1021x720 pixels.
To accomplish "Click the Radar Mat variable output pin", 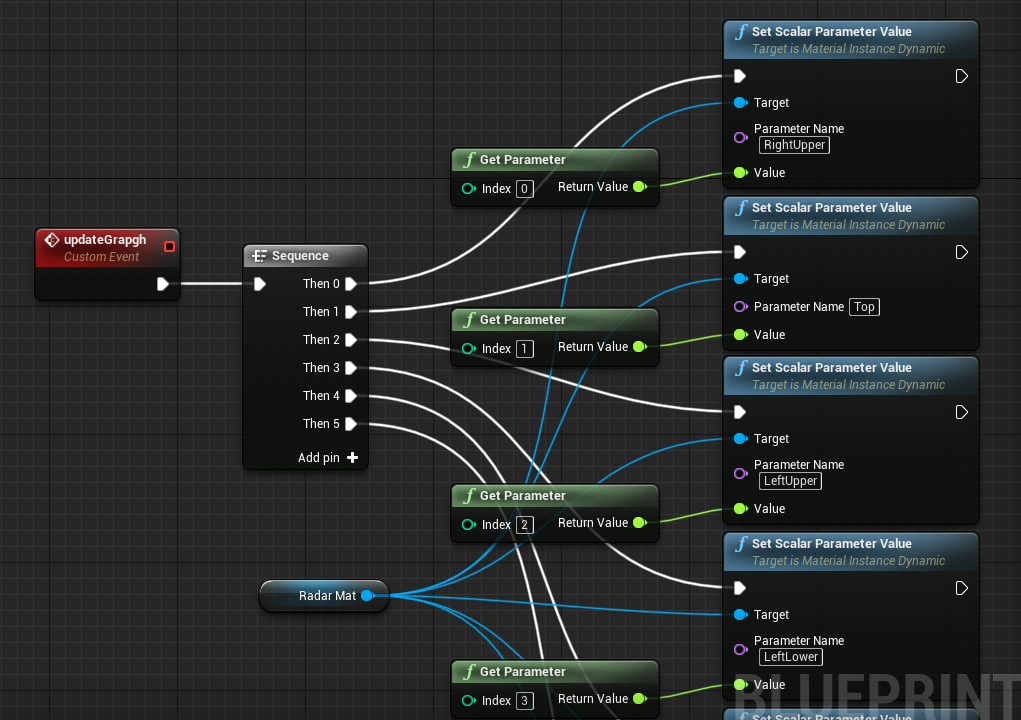I will (x=367, y=596).
